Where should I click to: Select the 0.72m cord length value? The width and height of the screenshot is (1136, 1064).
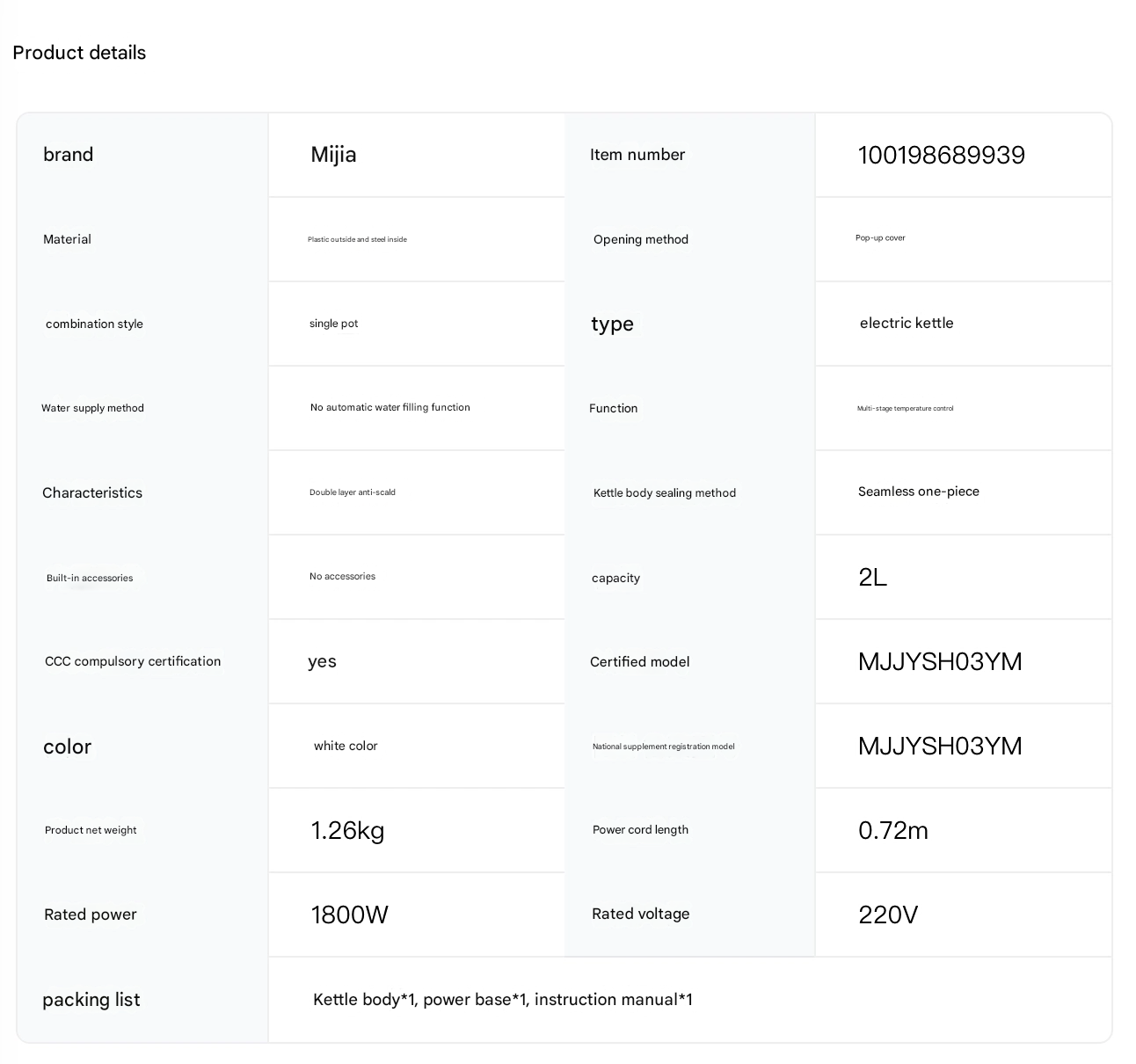coord(892,830)
